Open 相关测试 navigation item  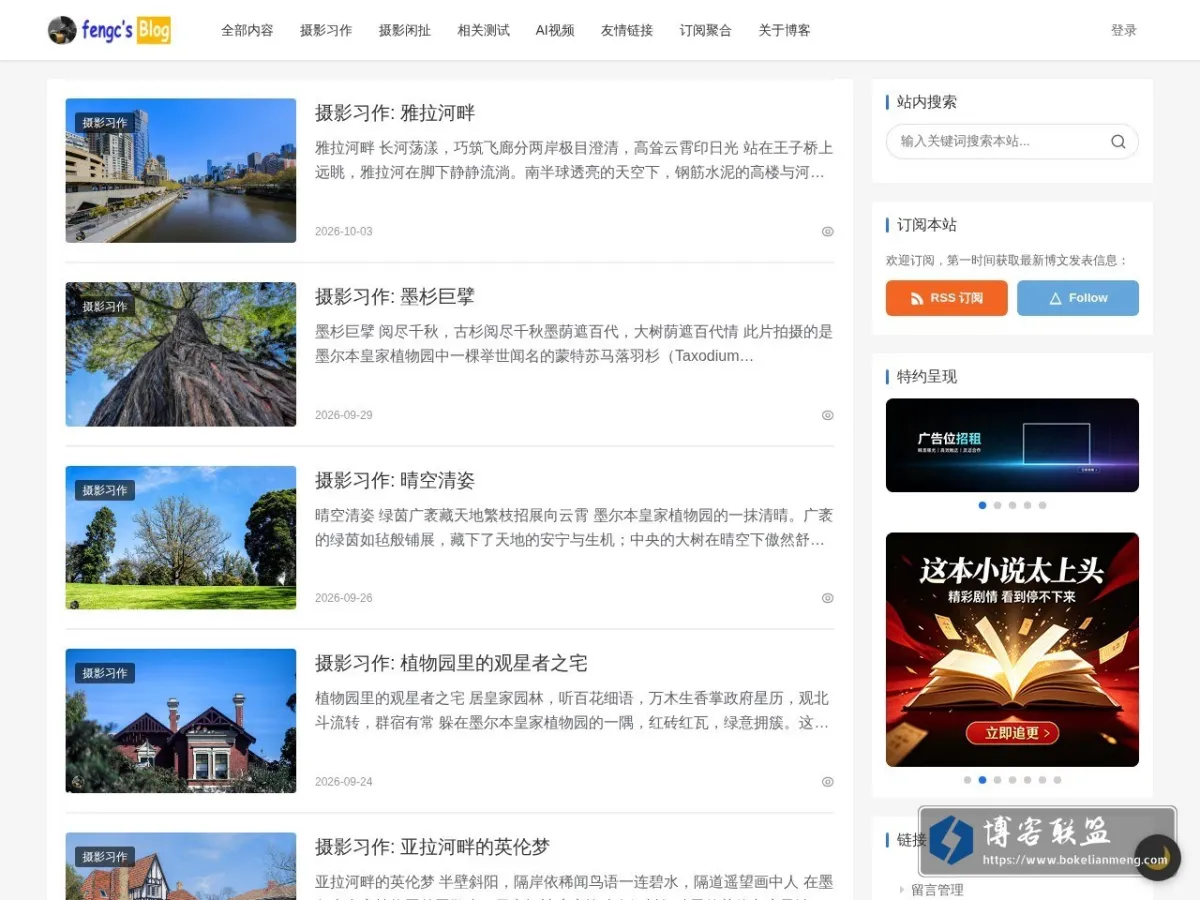[x=484, y=30]
